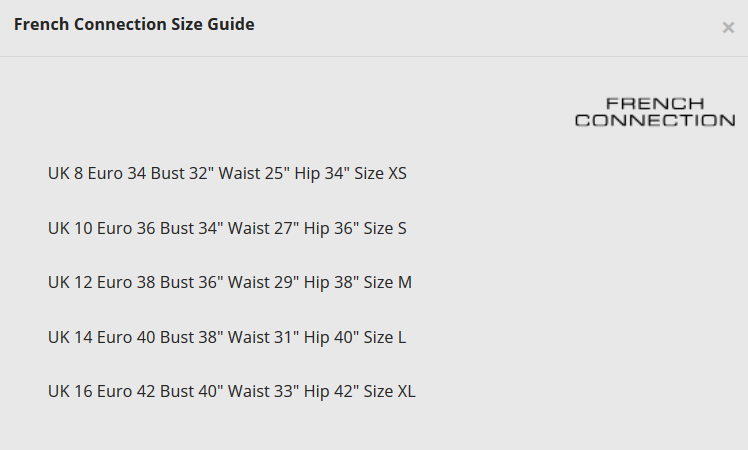
Task: Click the French Connection brand logo
Action: (x=655, y=112)
